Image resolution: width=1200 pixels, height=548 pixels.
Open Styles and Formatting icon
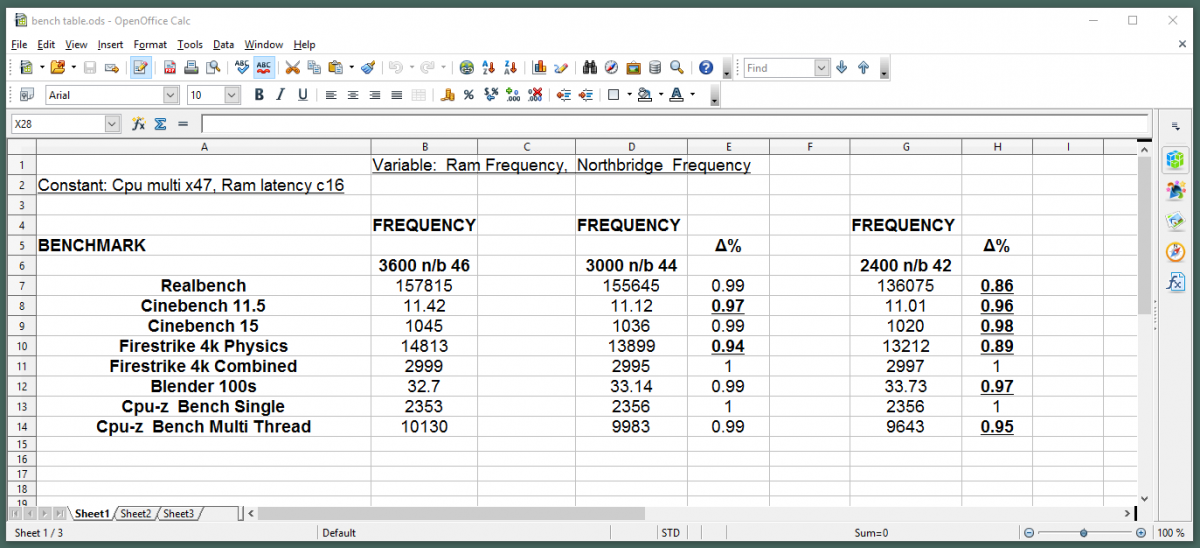coord(26,95)
